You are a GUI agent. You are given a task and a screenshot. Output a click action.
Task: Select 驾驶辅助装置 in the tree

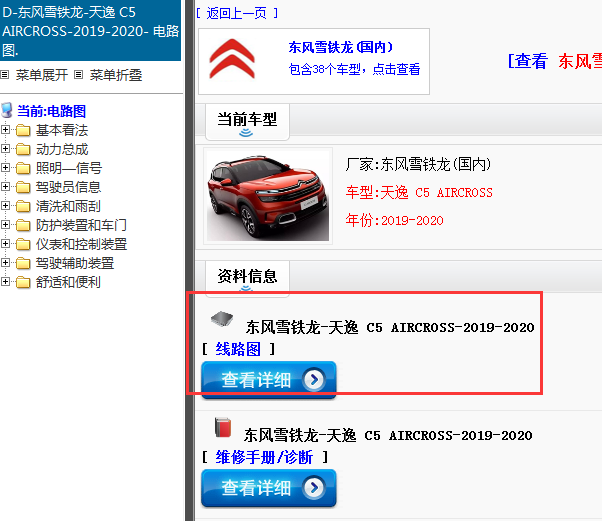coord(75,263)
